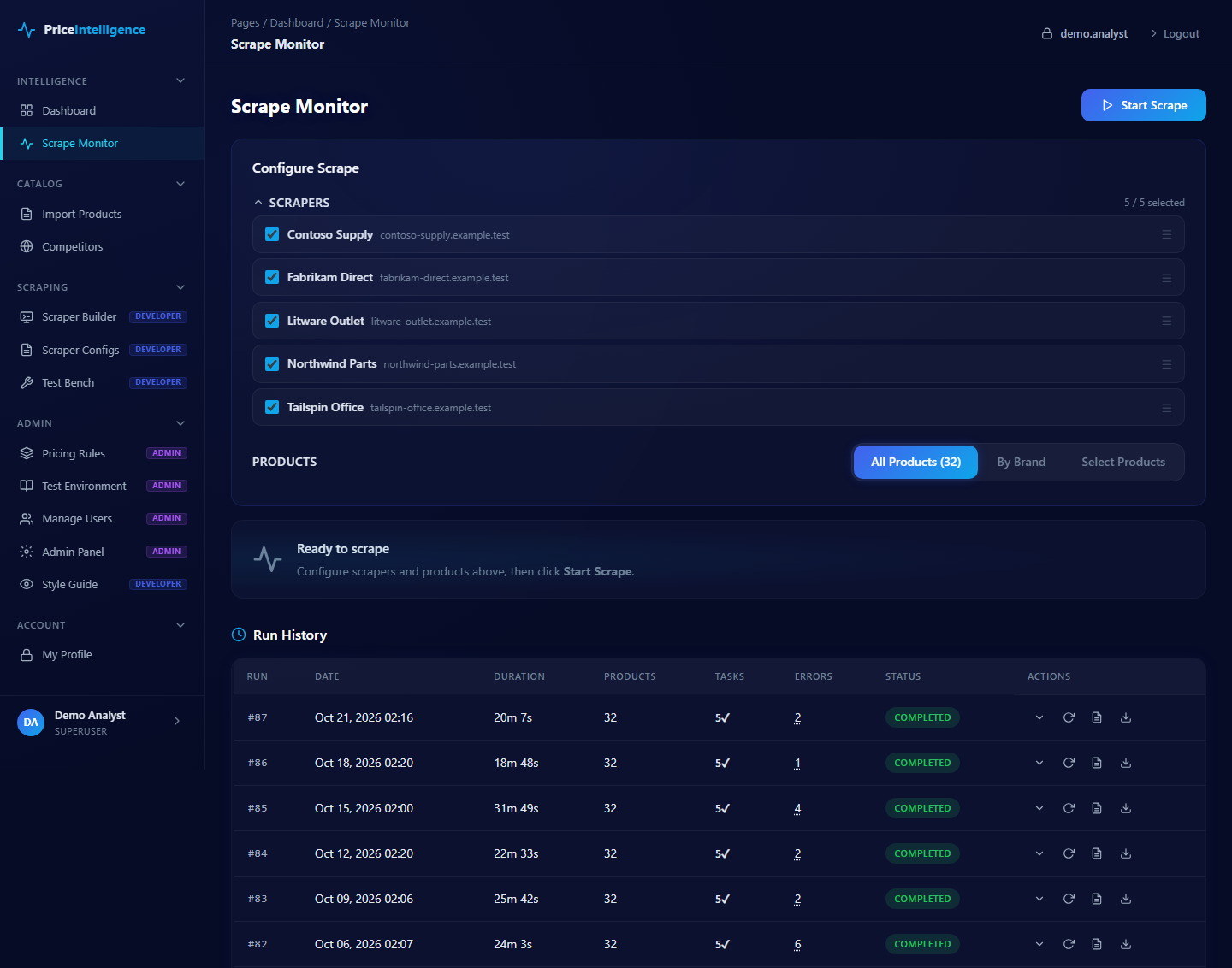Image resolution: width=1232 pixels, height=968 pixels.
Task: Open My Profile
Action: (x=103, y=655)
